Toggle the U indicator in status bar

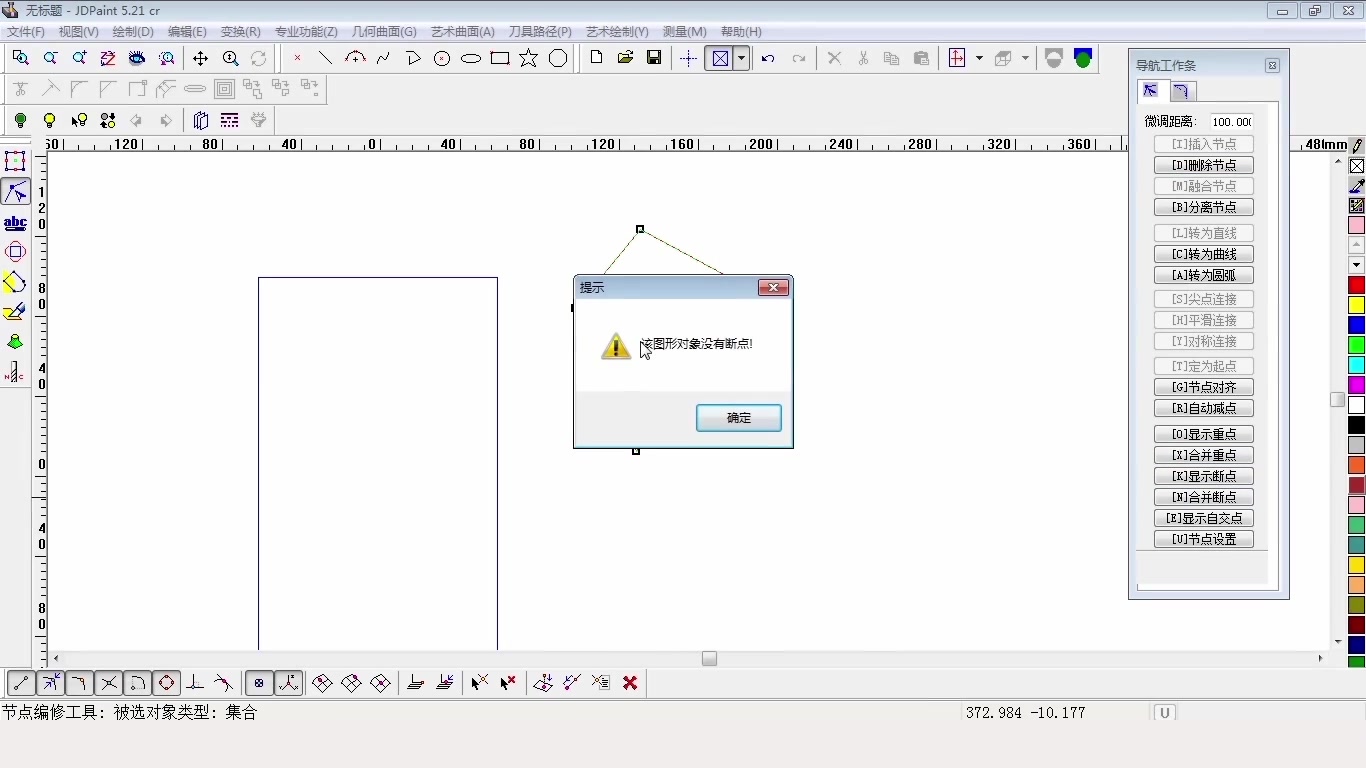coord(1165,713)
